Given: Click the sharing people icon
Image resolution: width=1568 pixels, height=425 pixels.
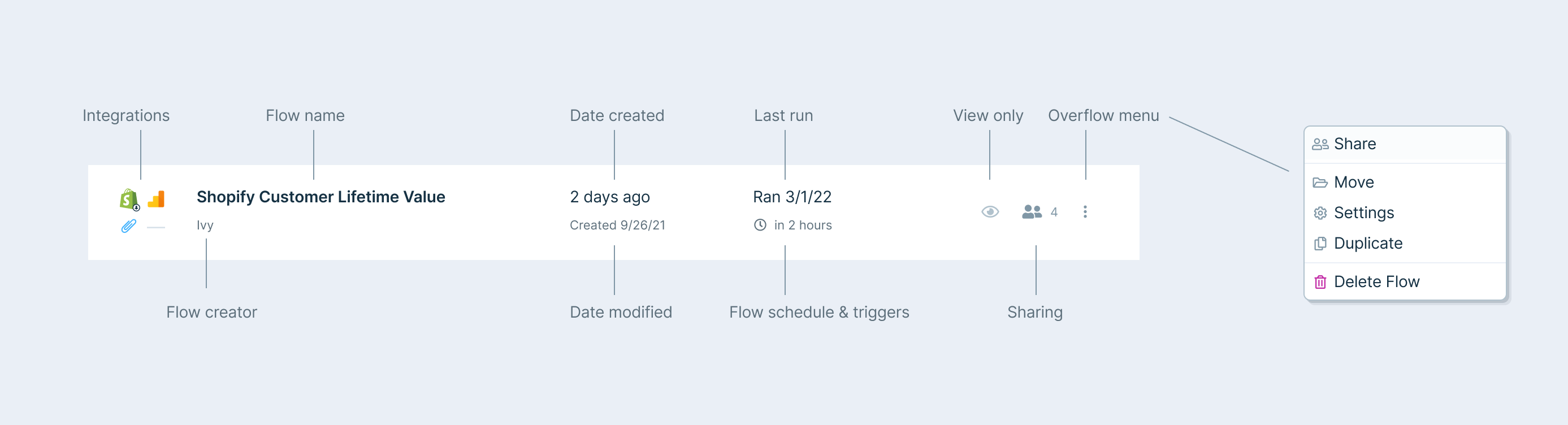Looking at the screenshot, I should pyautogui.click(x=1031, y=212).
